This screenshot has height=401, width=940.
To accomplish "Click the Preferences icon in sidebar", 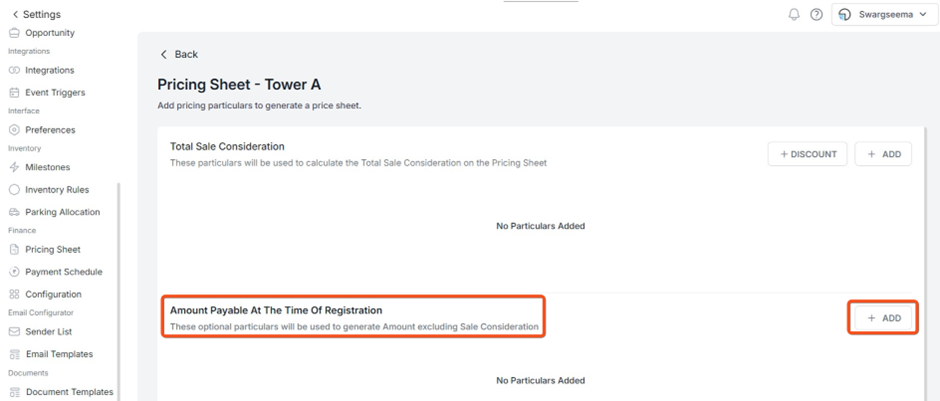I will coord(14,130).
